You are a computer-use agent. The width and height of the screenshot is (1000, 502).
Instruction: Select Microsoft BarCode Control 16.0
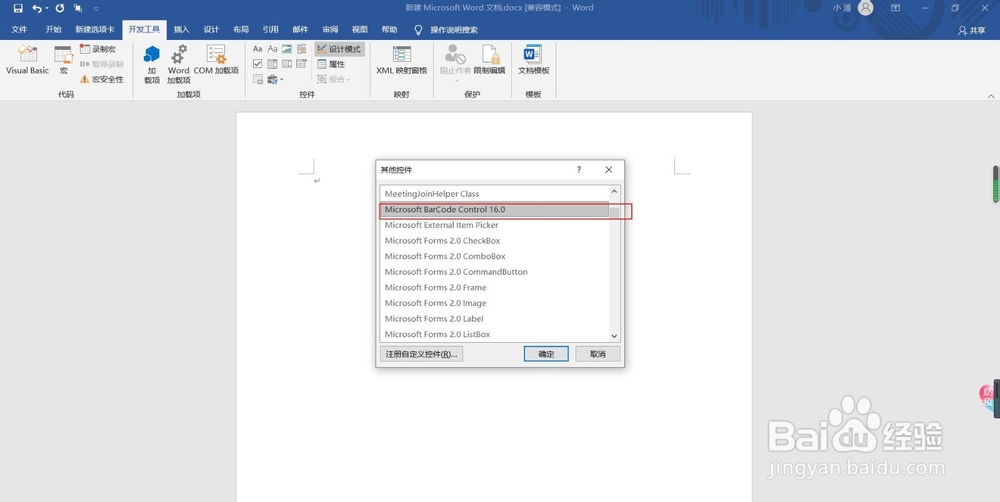click(494, 209)
